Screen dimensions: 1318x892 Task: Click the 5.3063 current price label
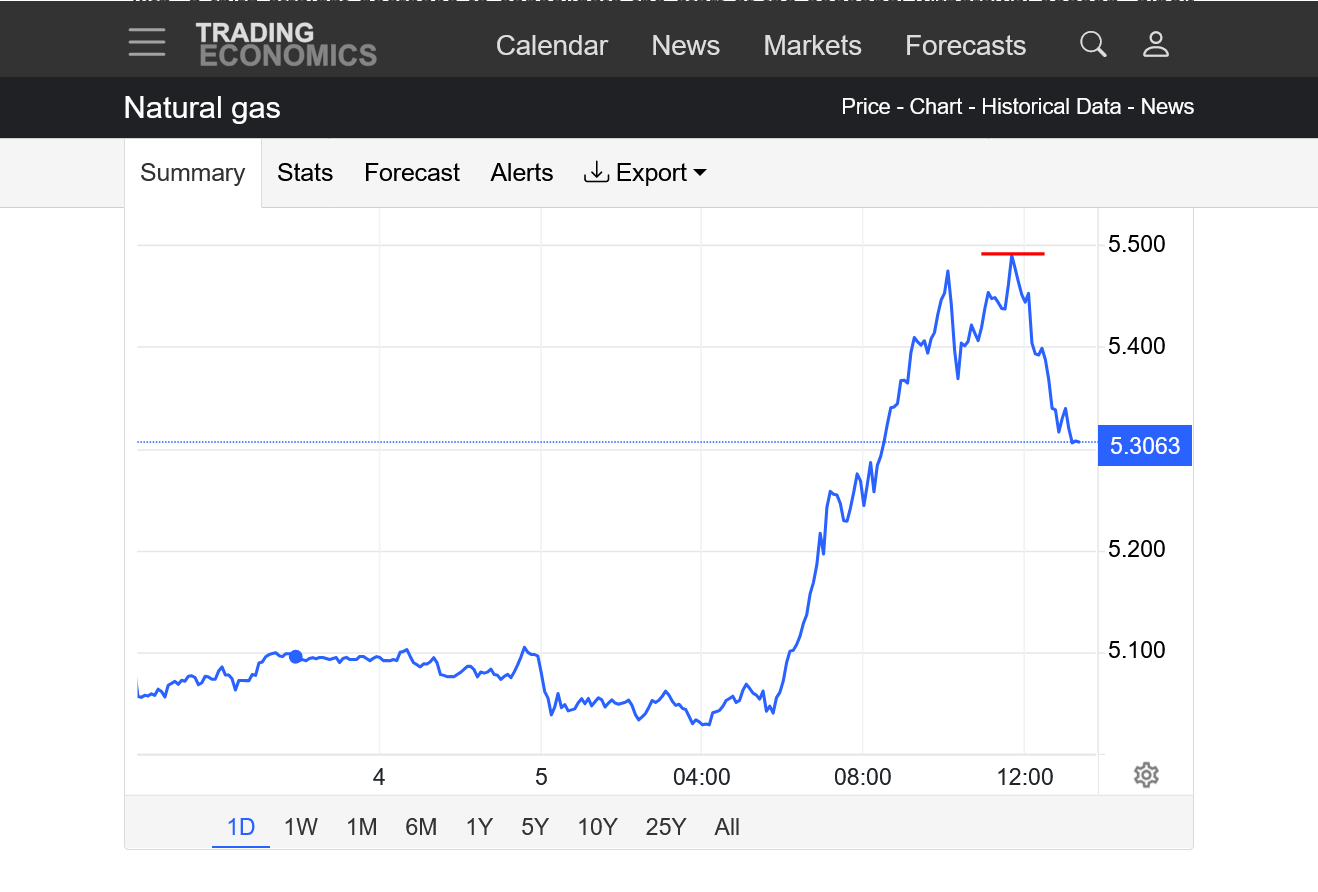pyautogui.click(x=1145, y=446)
